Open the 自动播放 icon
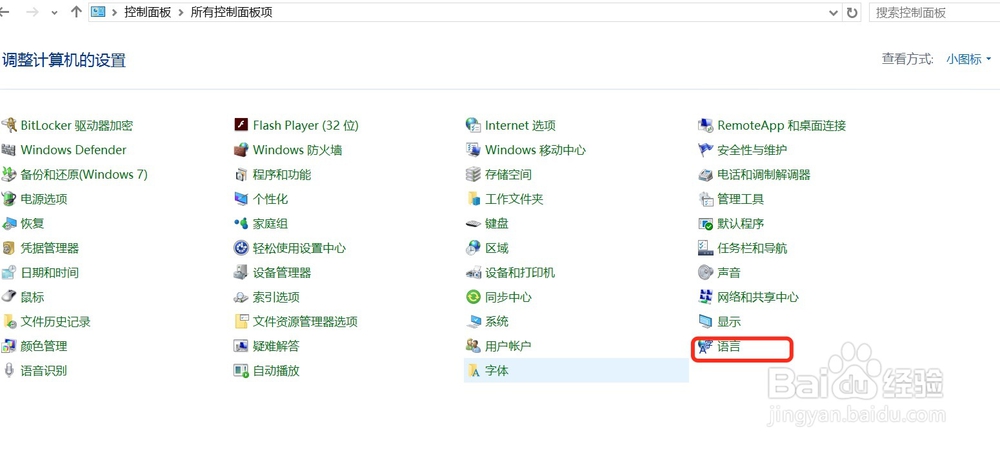Image resolution: width=1000 pixels, height=449 pixels. point(241,371)
